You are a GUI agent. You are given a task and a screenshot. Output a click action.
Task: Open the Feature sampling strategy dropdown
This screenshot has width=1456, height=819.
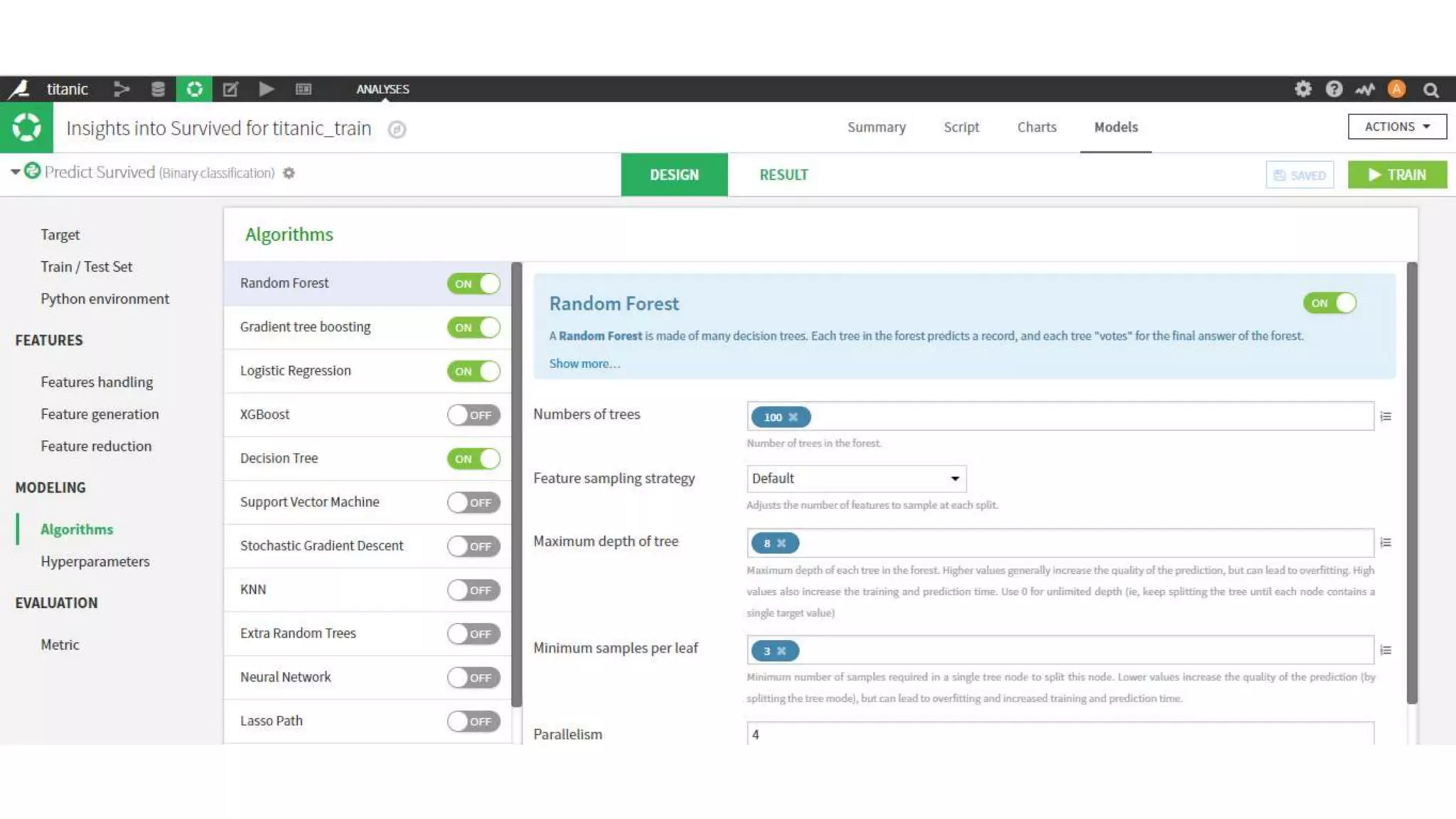click(856, 478)
